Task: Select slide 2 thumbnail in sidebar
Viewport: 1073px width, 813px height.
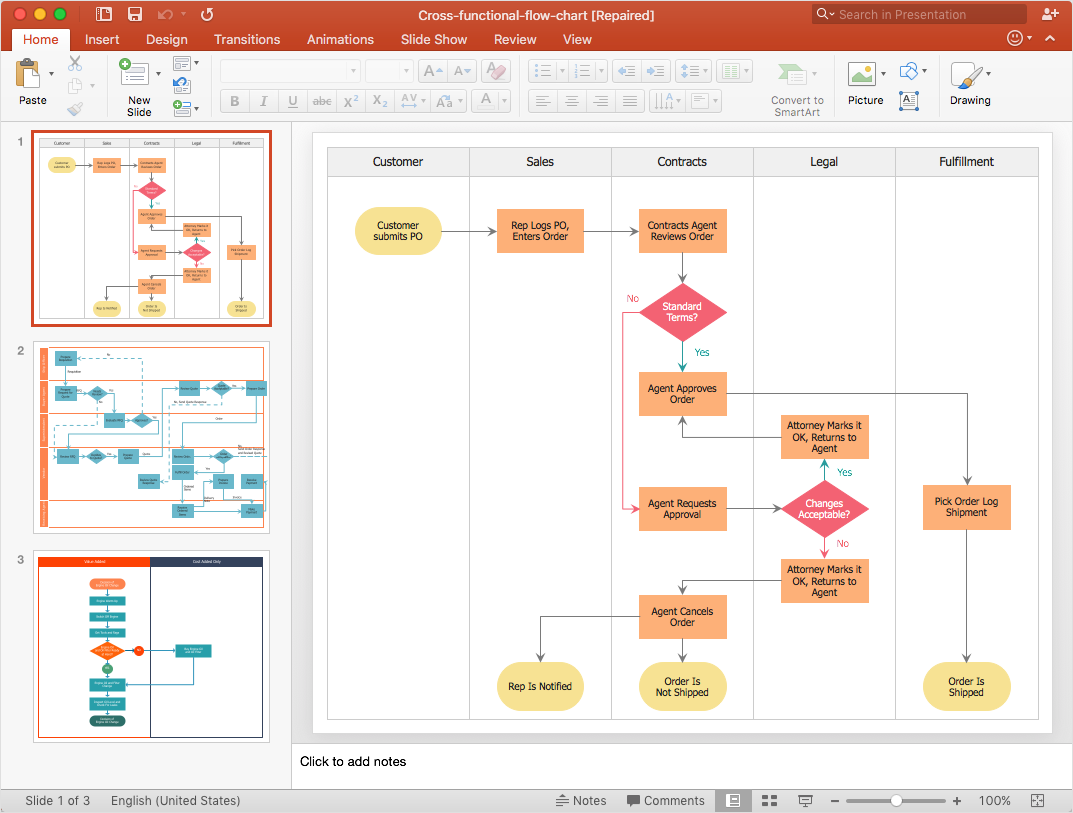Action: 151,437
